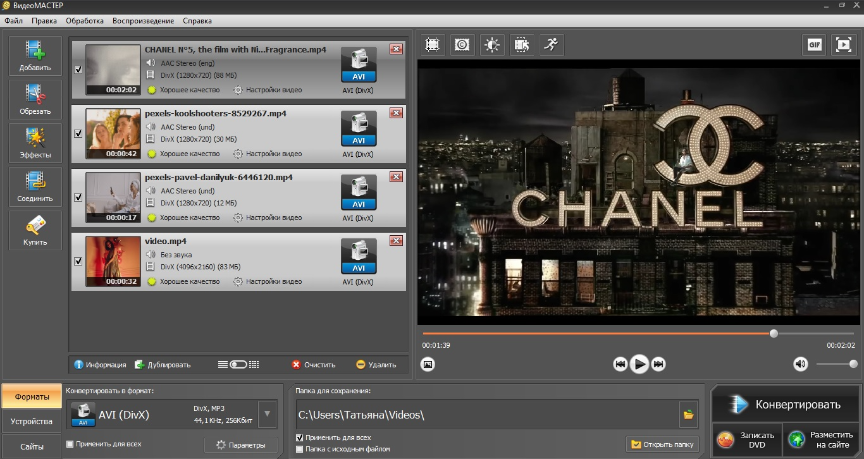864x459 pixels.
Task: Remove video.mp4 with red X
Action: pos(396,241)
